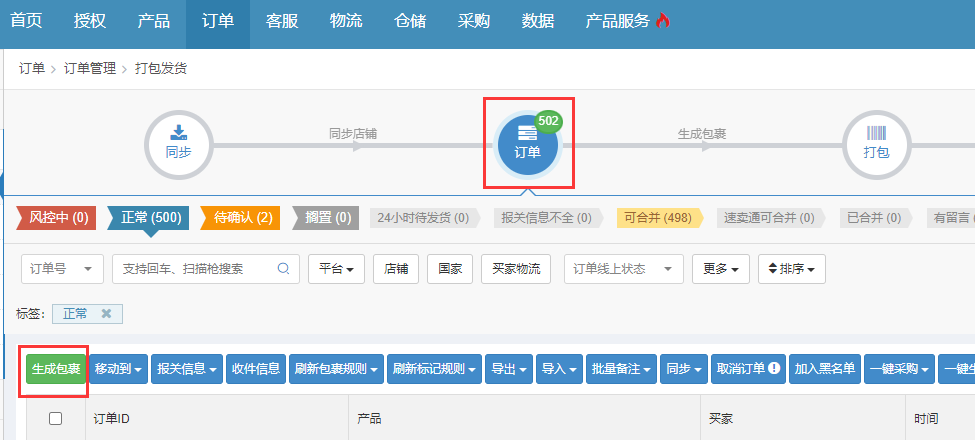Click the 买家 column header
Screen dimensions: 975x440
click(721, 419)
